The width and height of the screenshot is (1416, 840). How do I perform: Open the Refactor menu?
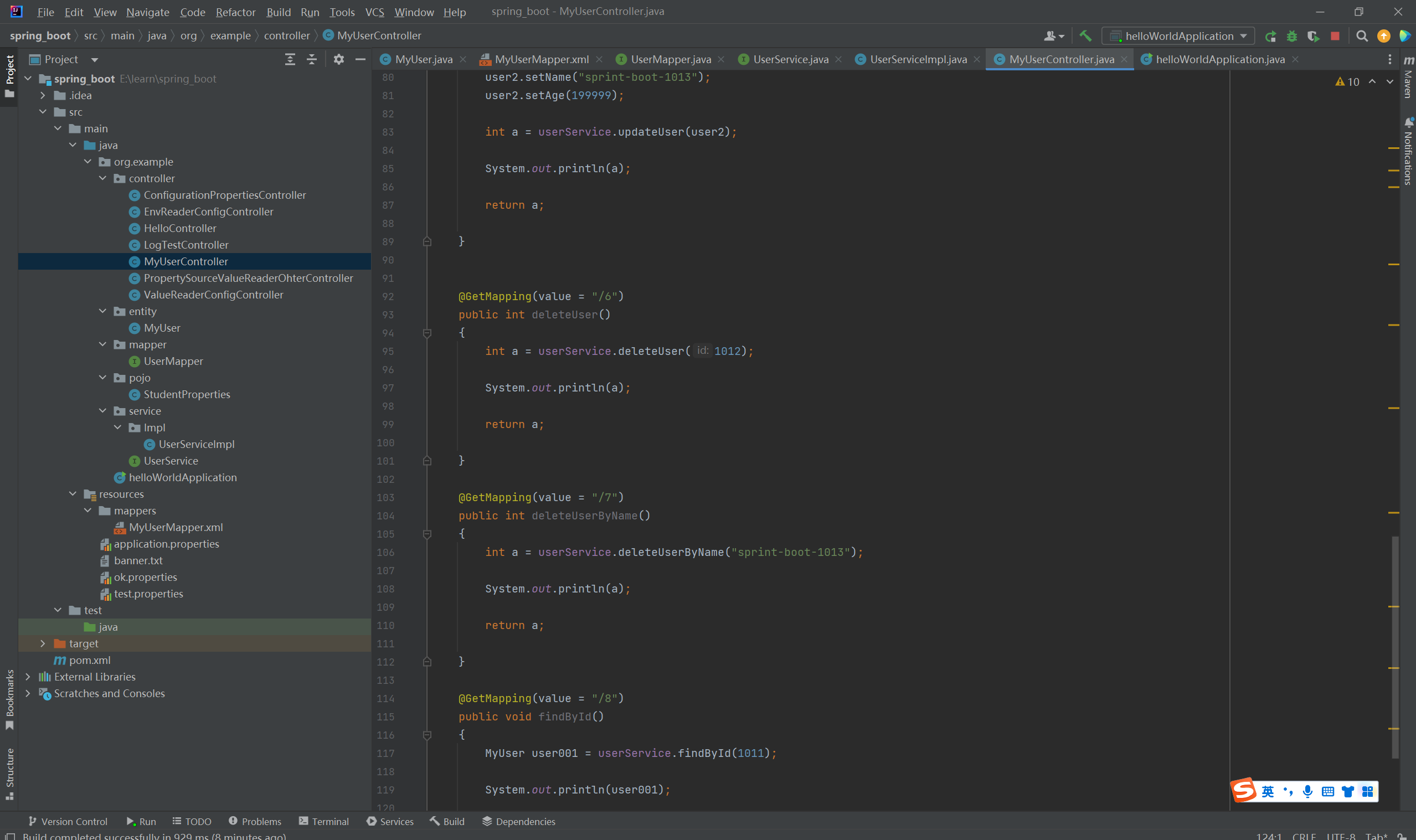pyautogui.click(x=235, y=12)
